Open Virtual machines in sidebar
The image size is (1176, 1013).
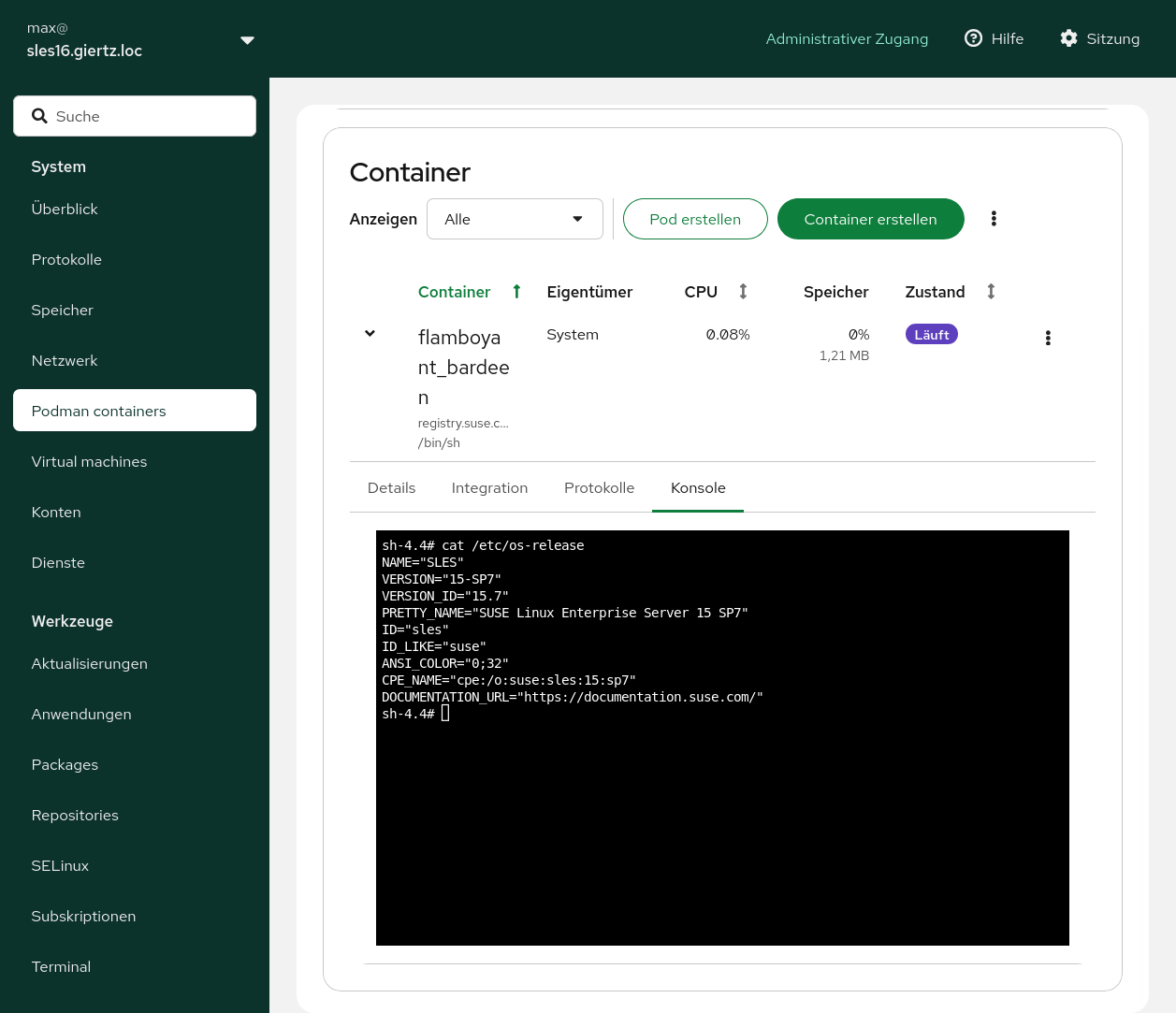pos(89,461)
